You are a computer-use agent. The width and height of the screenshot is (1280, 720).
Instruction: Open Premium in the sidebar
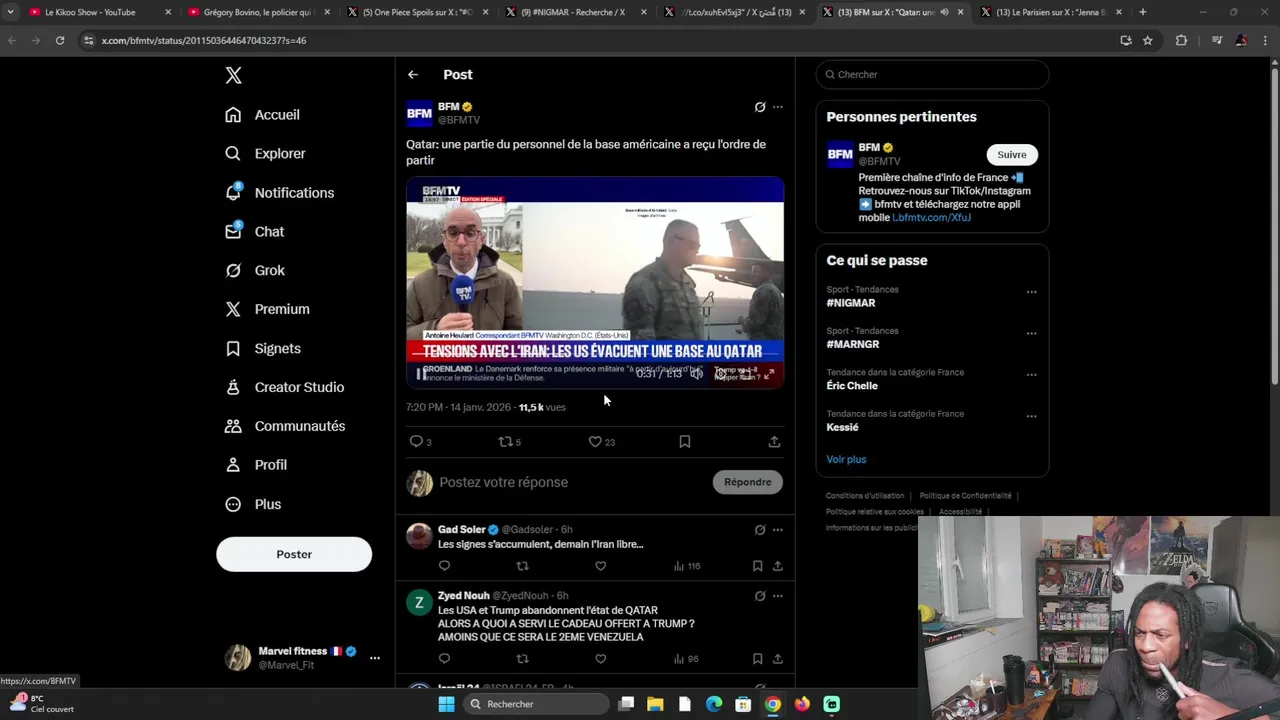click(268, 309)
